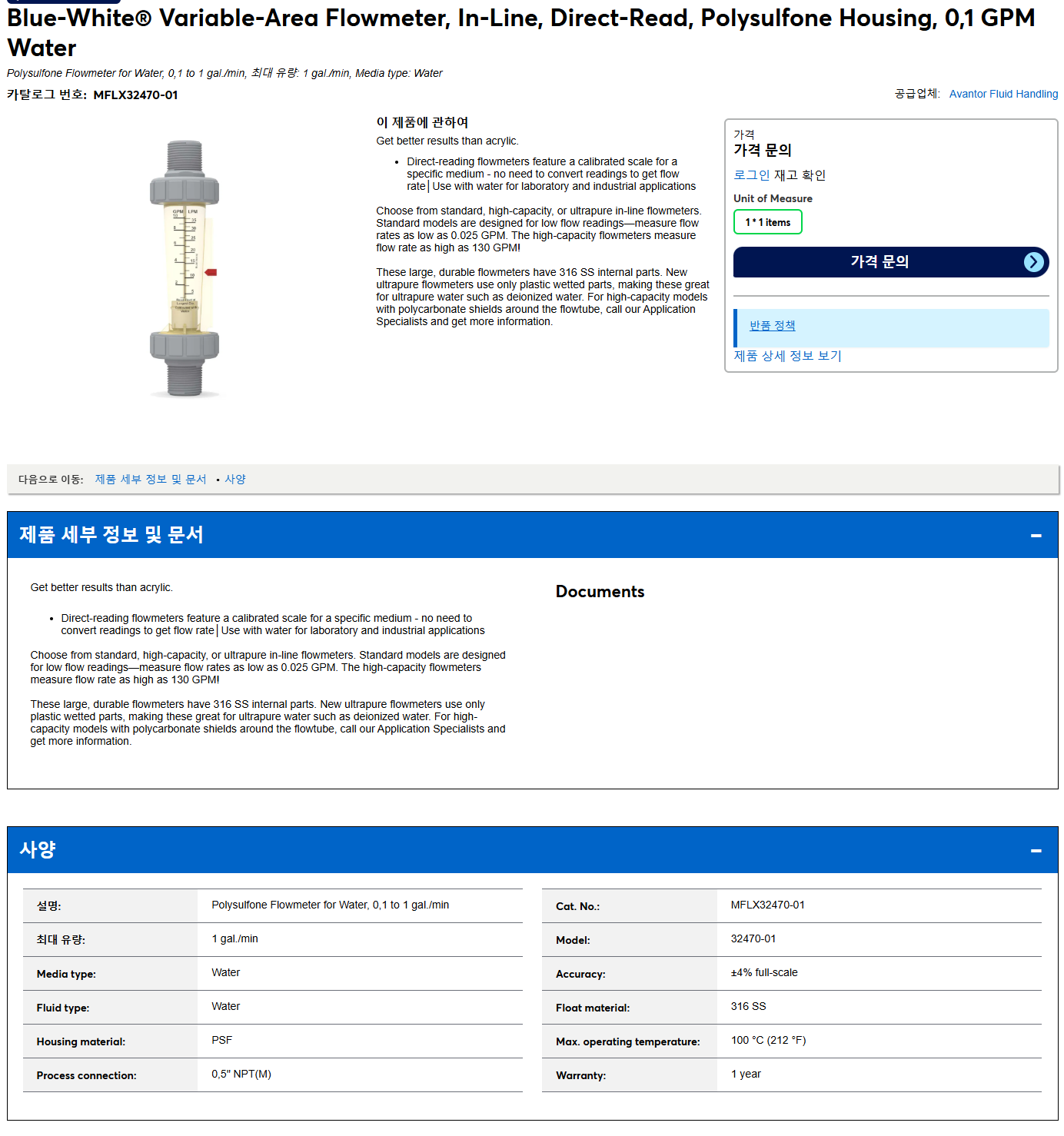Open the Avantor Fluid Handling supplier link
The width and height of the screenshot is (1064, 1136).
coord(1003,94)
